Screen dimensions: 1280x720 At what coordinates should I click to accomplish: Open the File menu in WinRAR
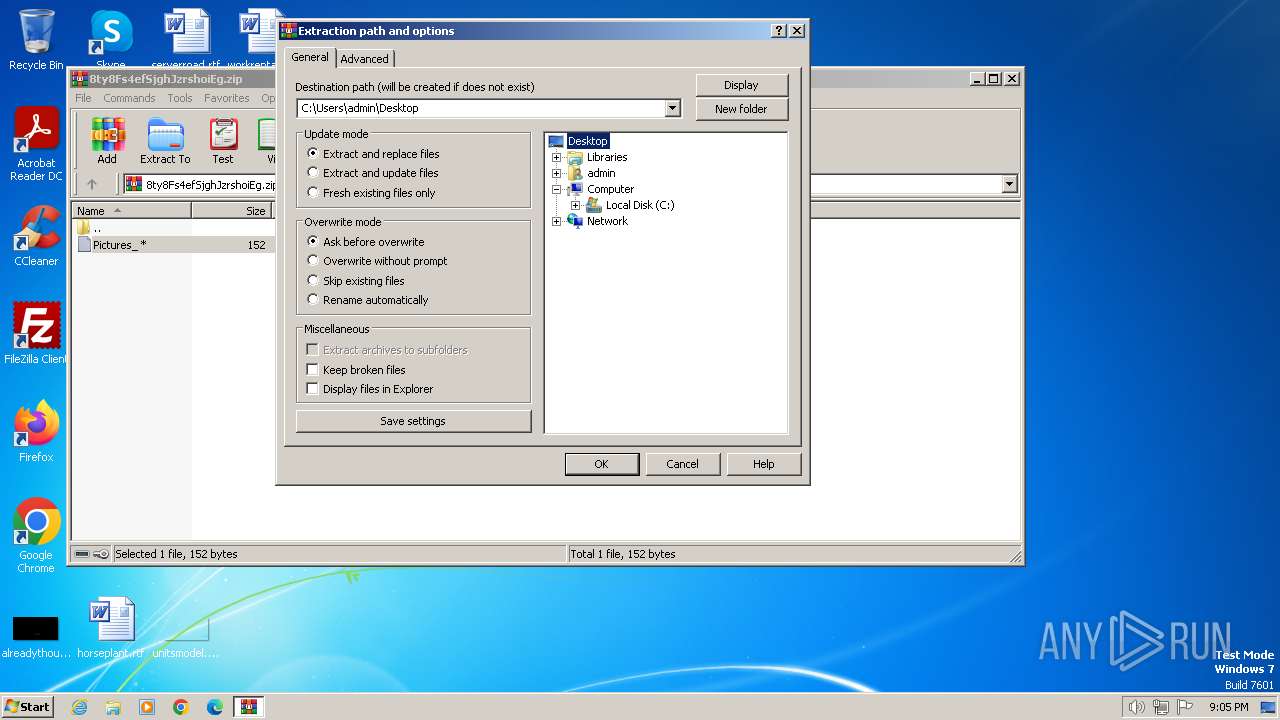pyautogui.click(x=83, y=98)
